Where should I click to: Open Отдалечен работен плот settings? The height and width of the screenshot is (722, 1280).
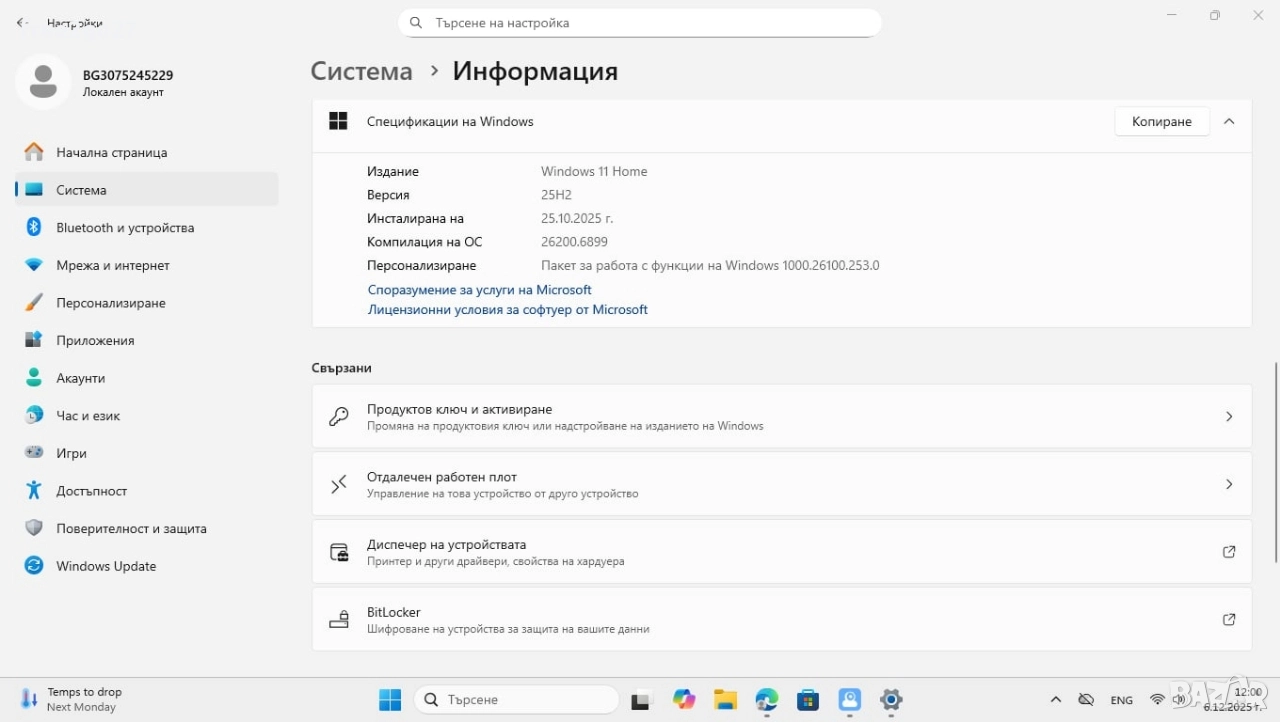coord(781,484)
